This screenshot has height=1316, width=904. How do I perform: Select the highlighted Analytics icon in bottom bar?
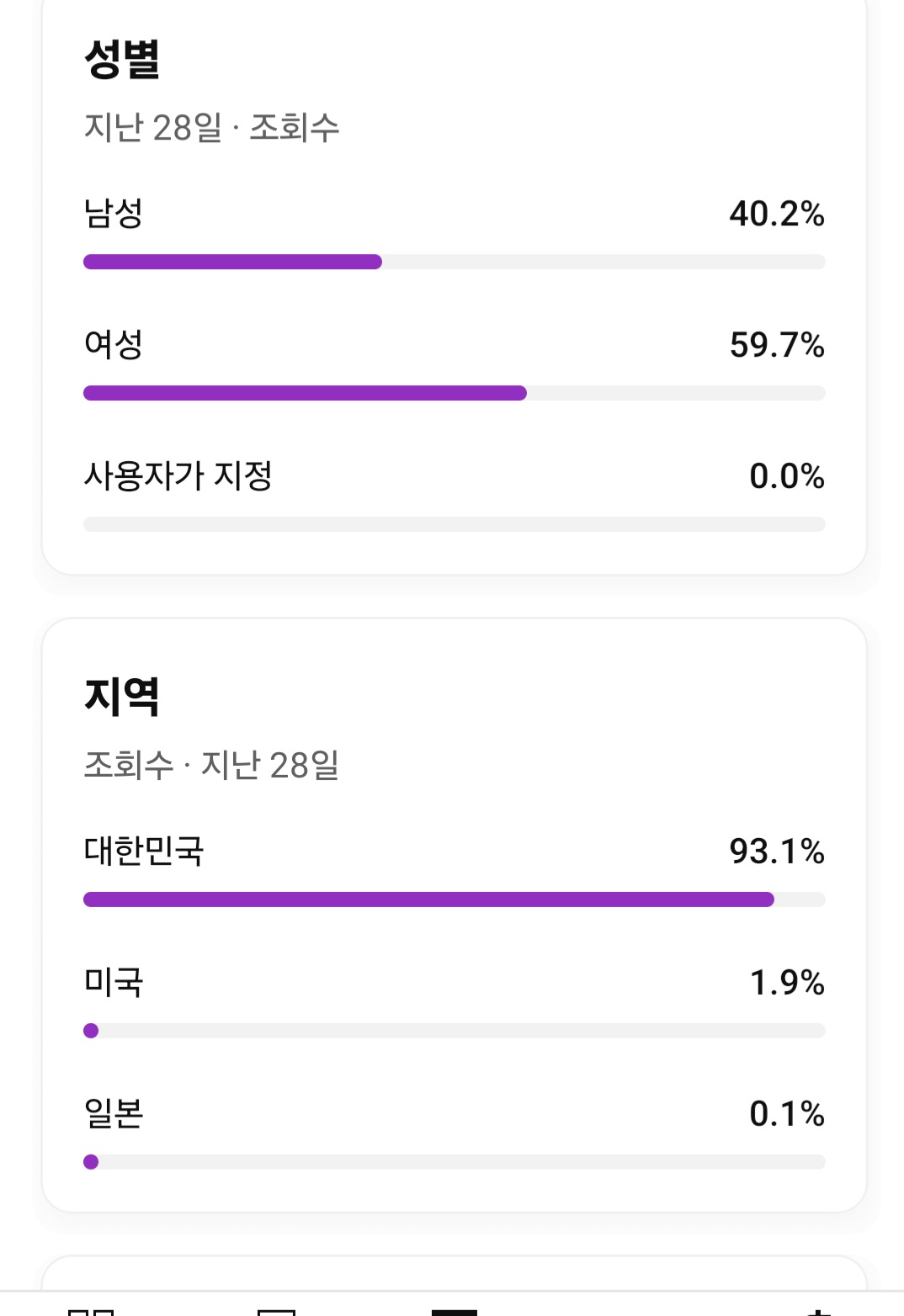(x=454, y=1312)
